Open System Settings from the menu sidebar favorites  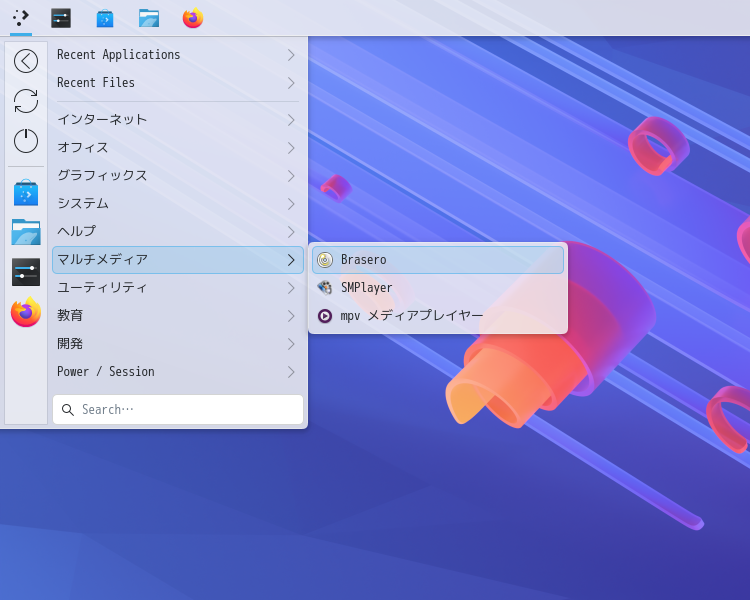tap(26, 272)
